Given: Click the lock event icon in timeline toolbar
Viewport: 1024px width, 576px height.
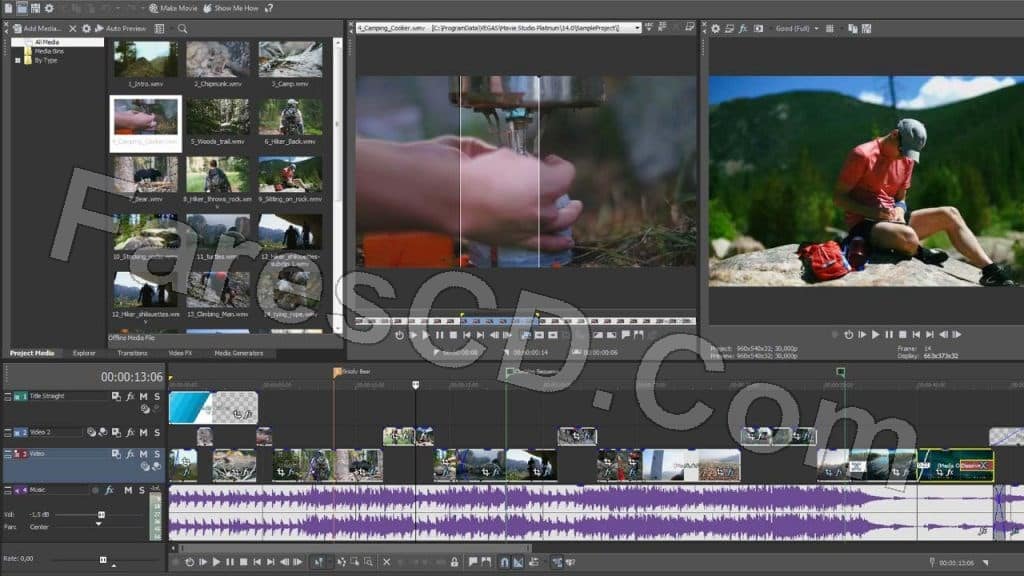Looking at the screenshot, I should click(455, 562).
